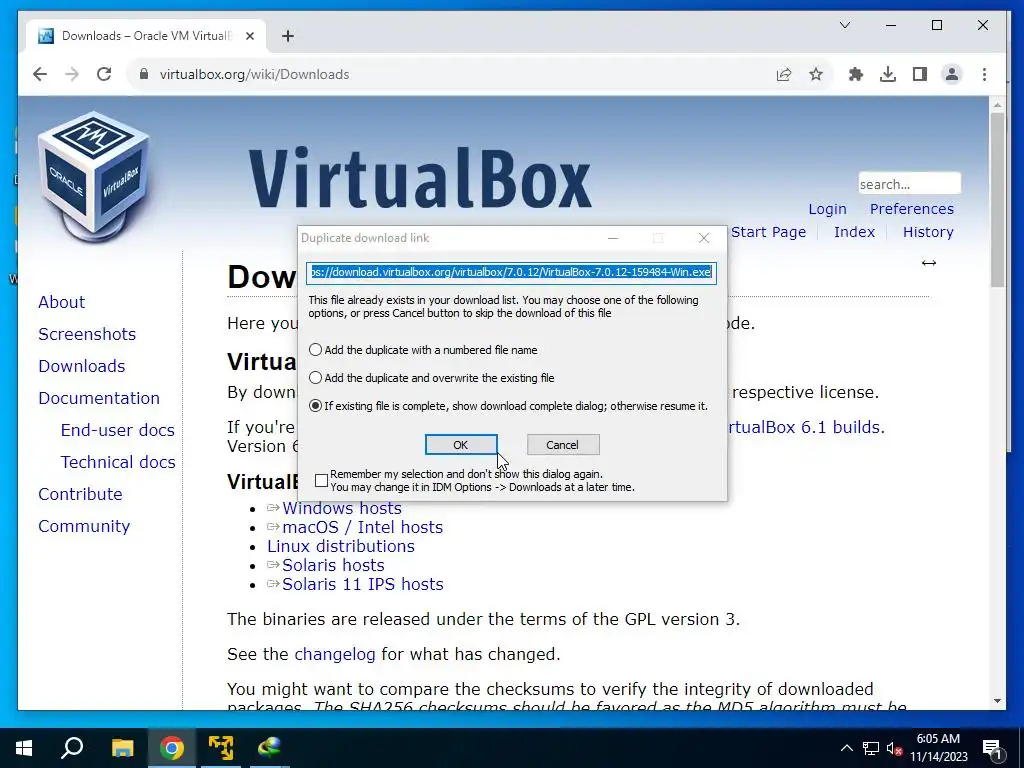Open Community sidebar link
The image size is (1024, 768).
[84, 526]
